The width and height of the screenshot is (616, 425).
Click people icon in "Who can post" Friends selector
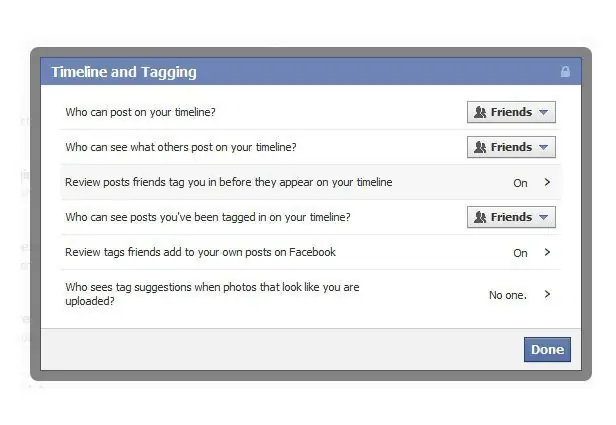(480, 113)
